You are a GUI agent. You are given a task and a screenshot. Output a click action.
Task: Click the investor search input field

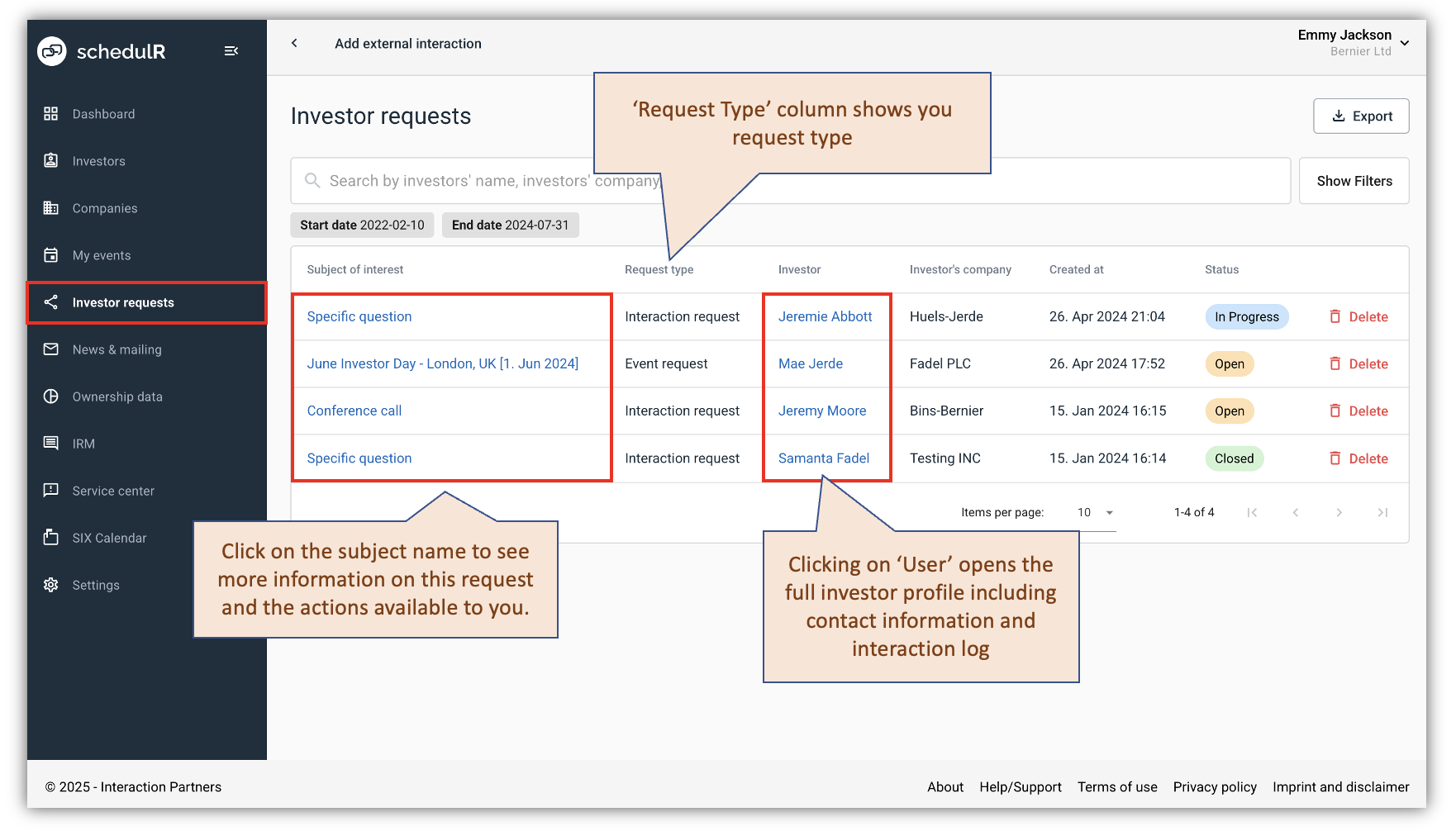(x=578, y=180)
